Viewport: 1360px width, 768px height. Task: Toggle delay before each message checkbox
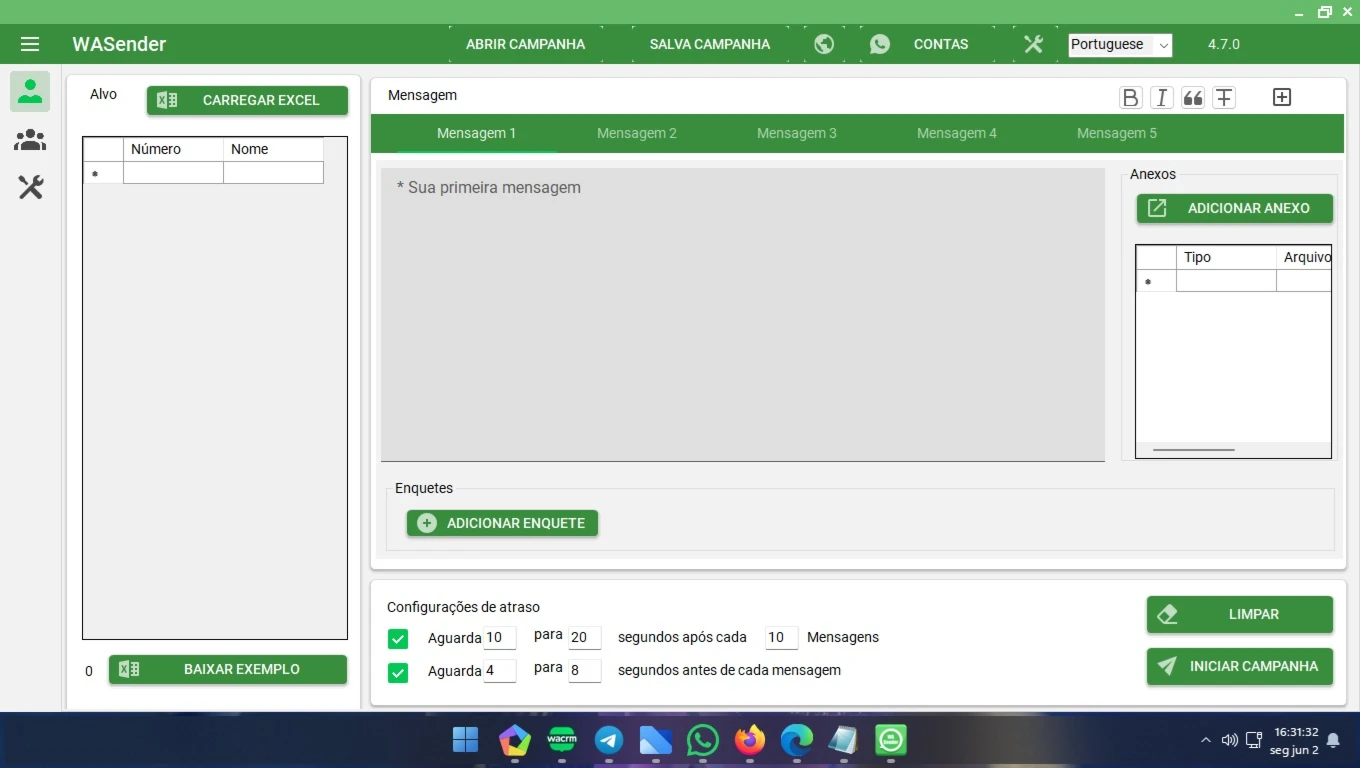[x=398, y=672]
